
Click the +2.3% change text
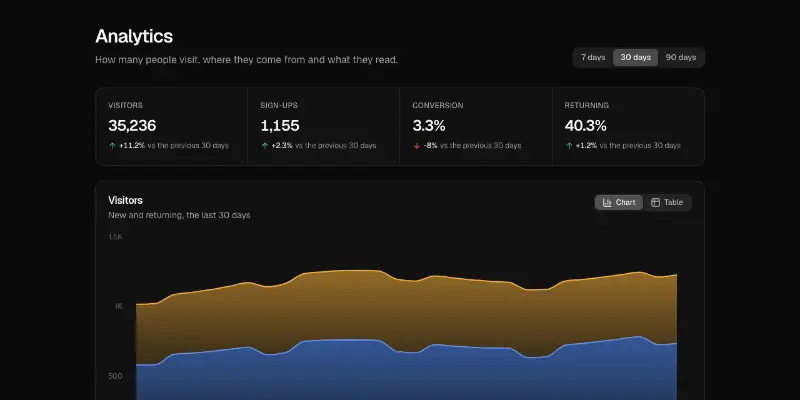coord(282,146)
